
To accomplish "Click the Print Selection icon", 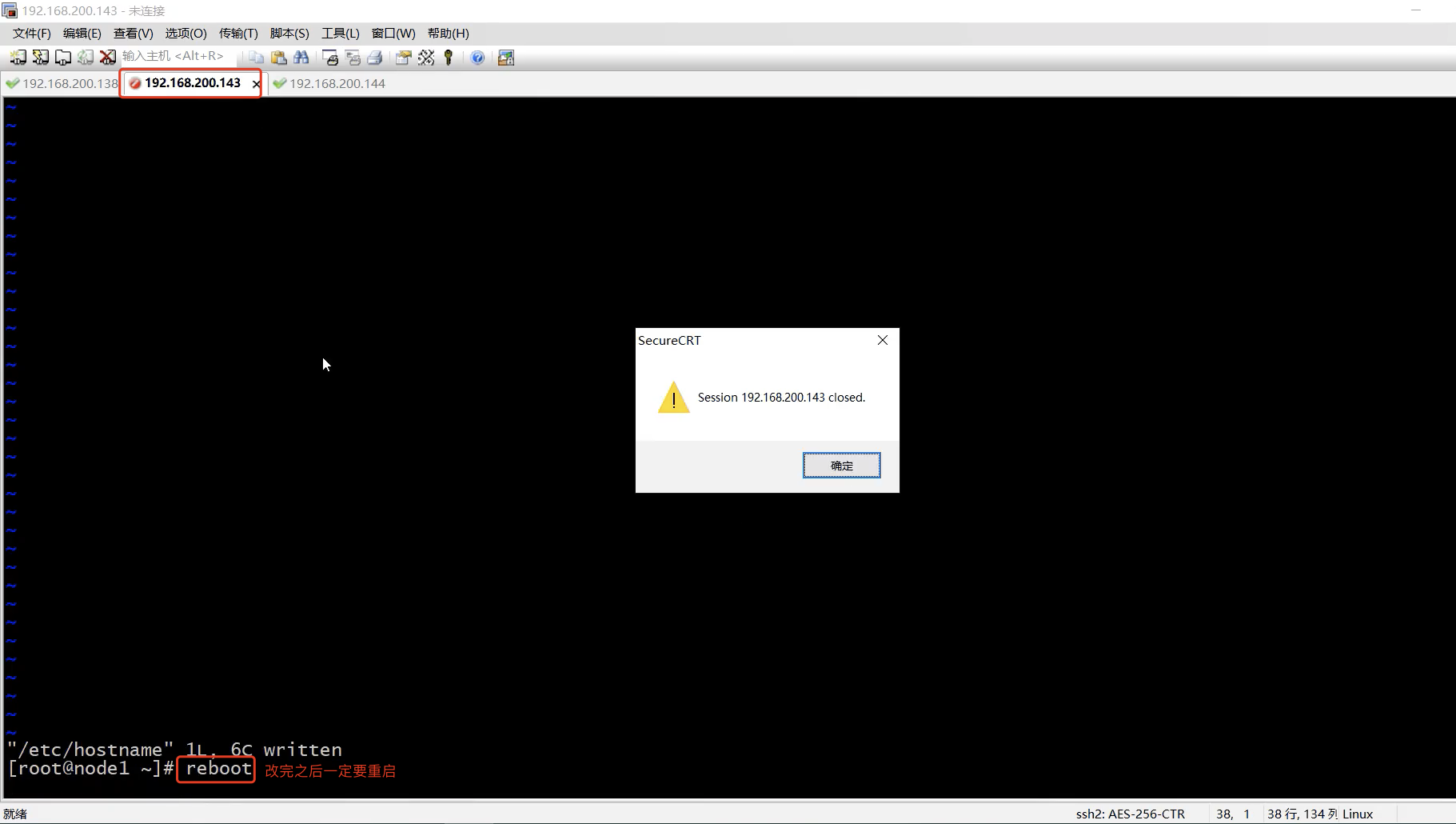I will 353,58.
